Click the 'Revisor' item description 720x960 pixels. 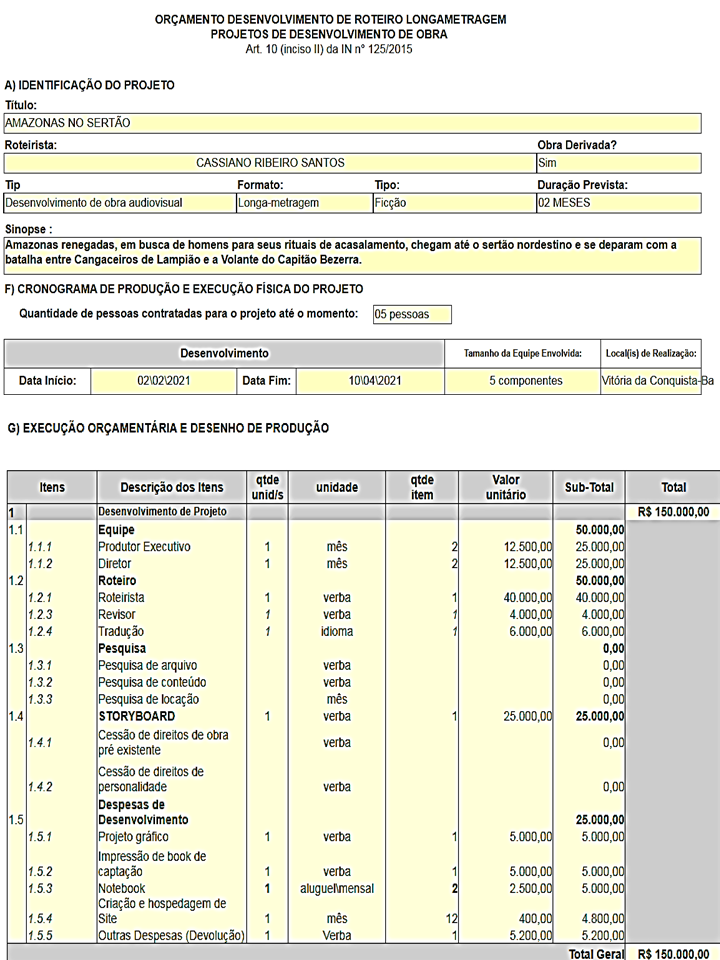click(116, 615)
